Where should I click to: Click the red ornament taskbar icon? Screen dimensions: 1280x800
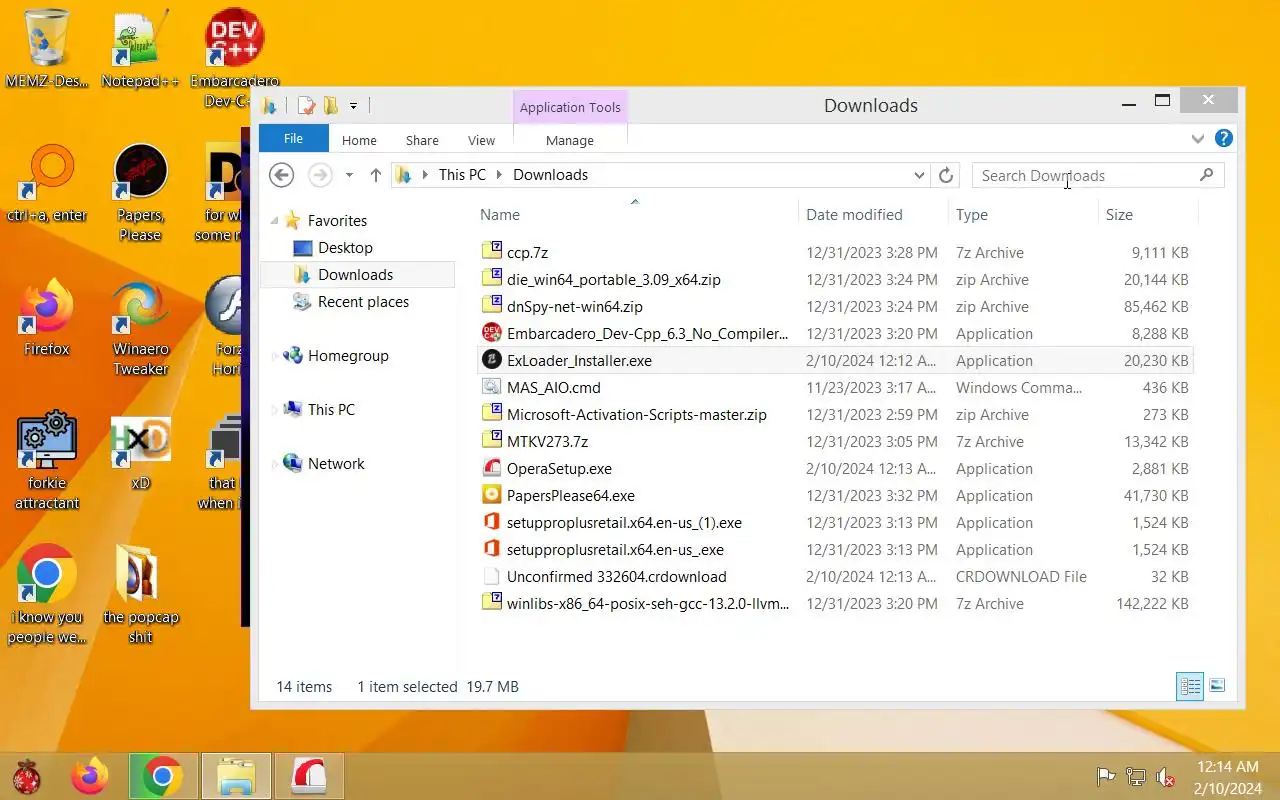[27, 776]
